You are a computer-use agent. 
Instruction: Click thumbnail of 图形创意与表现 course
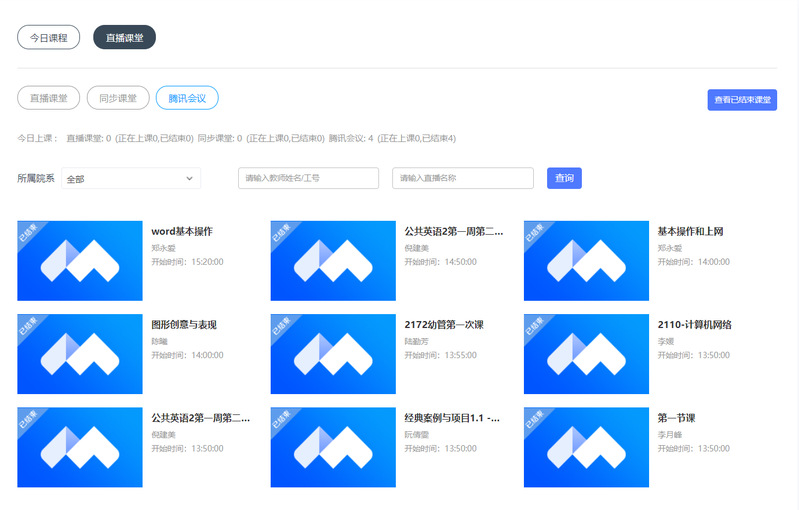pos(80,354)
